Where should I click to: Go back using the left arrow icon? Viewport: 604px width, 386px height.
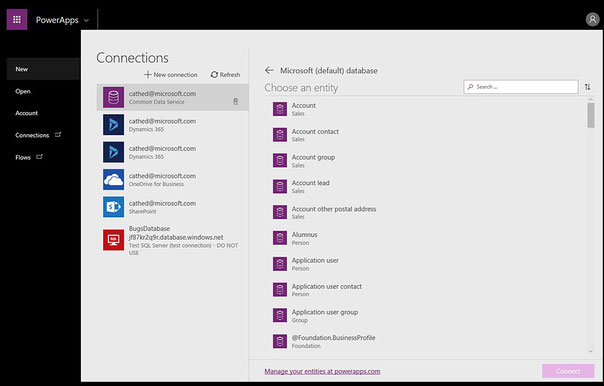click(269, 70)
